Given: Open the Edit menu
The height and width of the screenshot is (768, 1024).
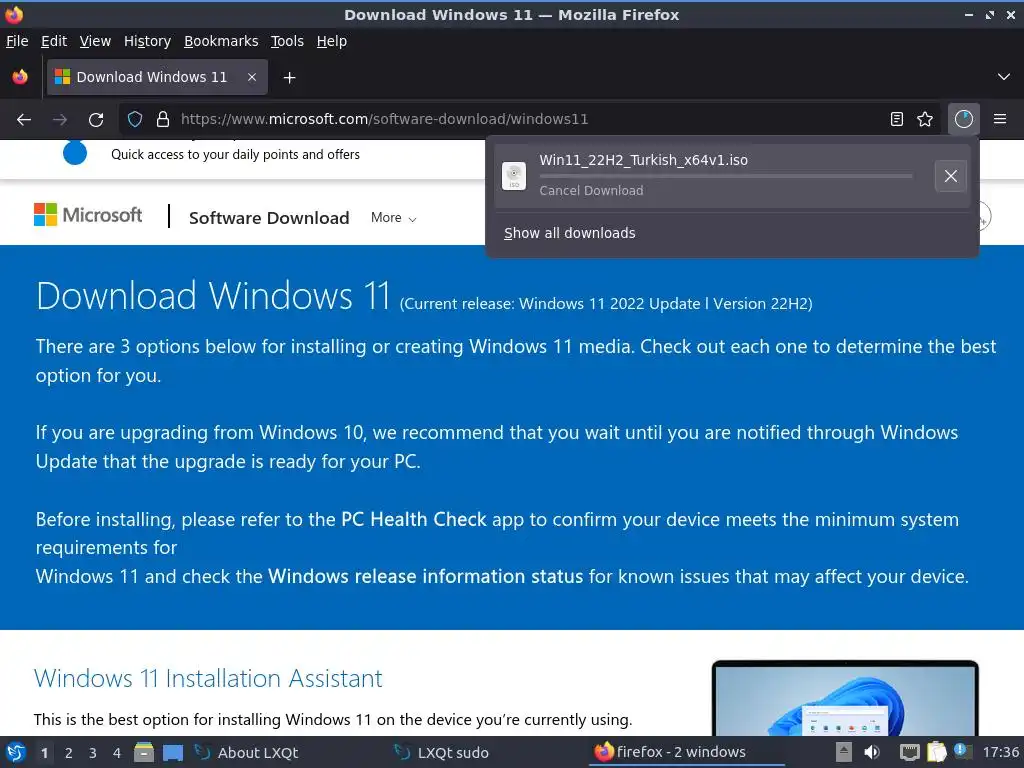Looking at the screenshot, I should (x=54, y=41).
